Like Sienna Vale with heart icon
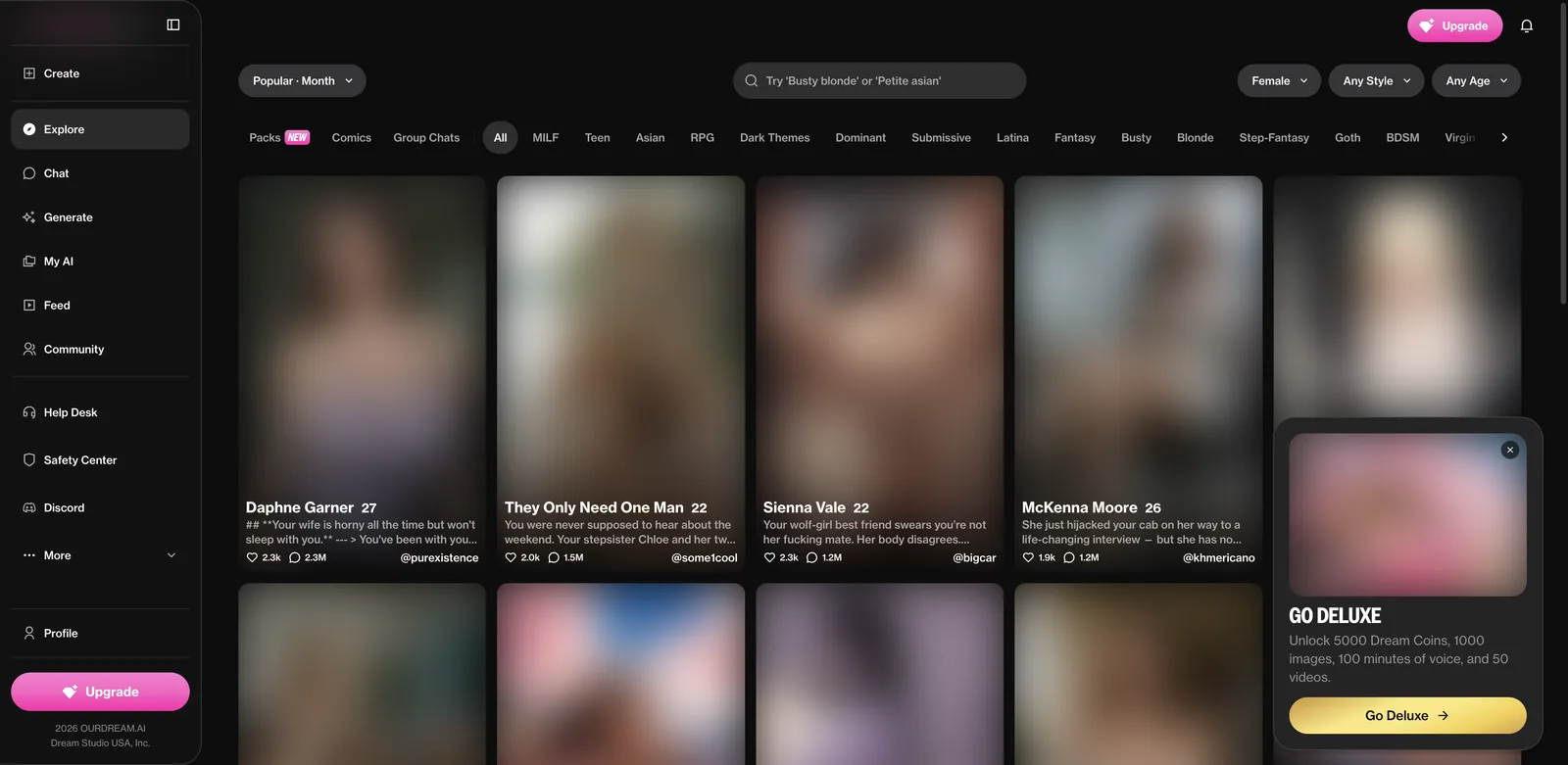The image size is (1568, 765). (x=769, y=557)
